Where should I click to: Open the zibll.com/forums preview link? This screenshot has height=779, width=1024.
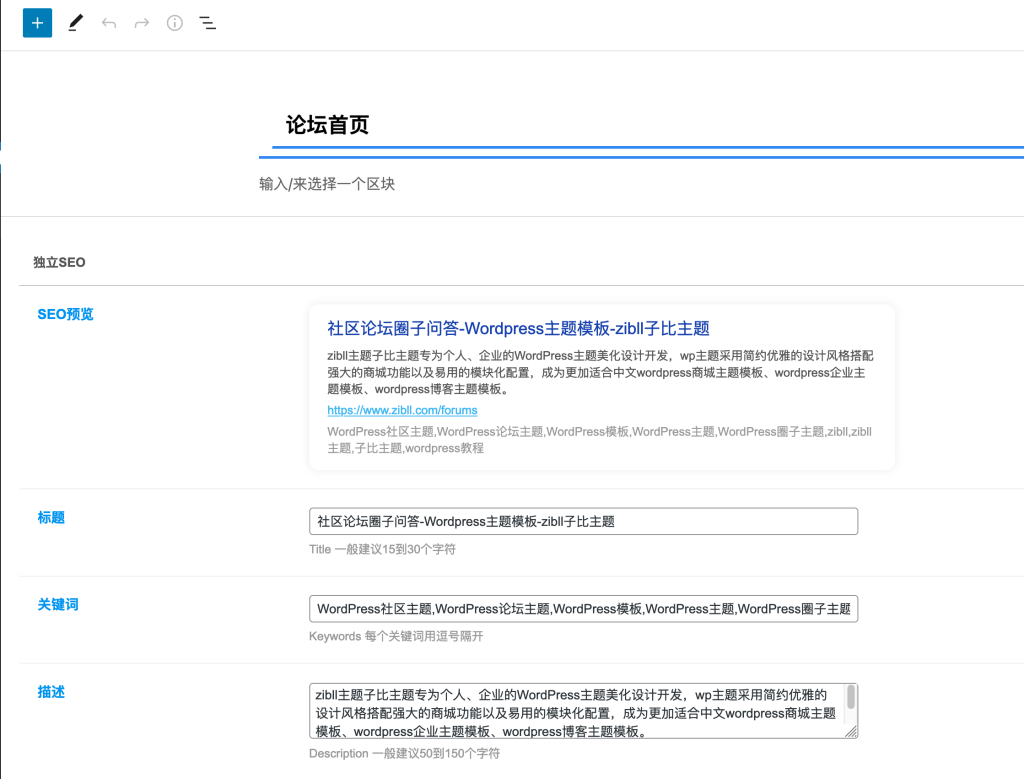click(x=403, y=410)
